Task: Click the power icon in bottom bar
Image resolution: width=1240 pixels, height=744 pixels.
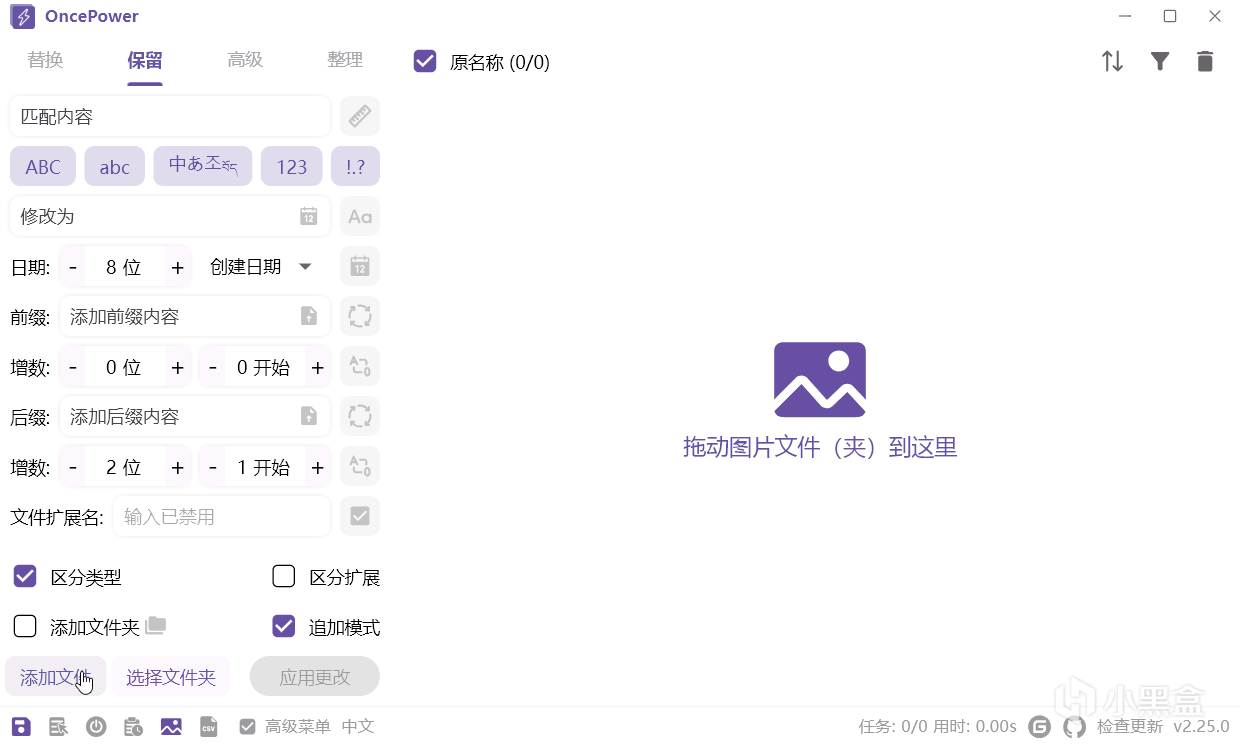Action: click(x=96, y=727)
